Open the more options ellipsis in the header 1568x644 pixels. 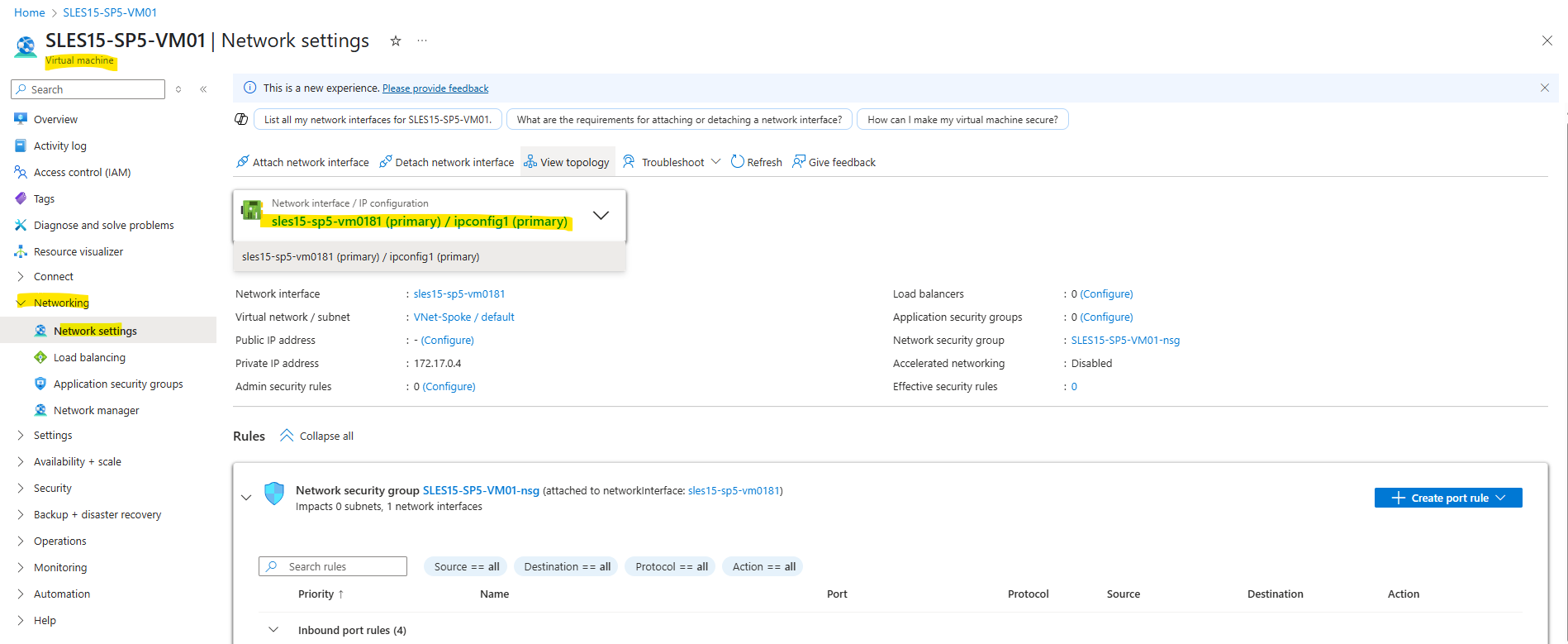422,41
